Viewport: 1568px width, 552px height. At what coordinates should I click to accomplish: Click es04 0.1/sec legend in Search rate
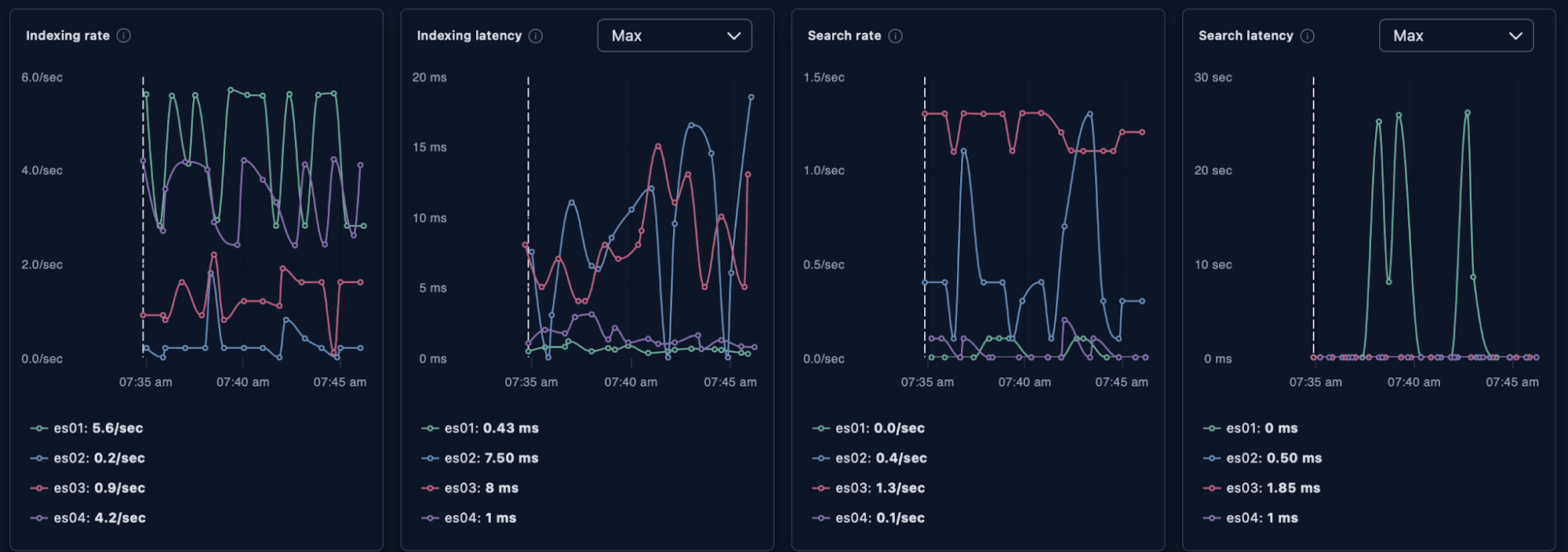[868, 517]
